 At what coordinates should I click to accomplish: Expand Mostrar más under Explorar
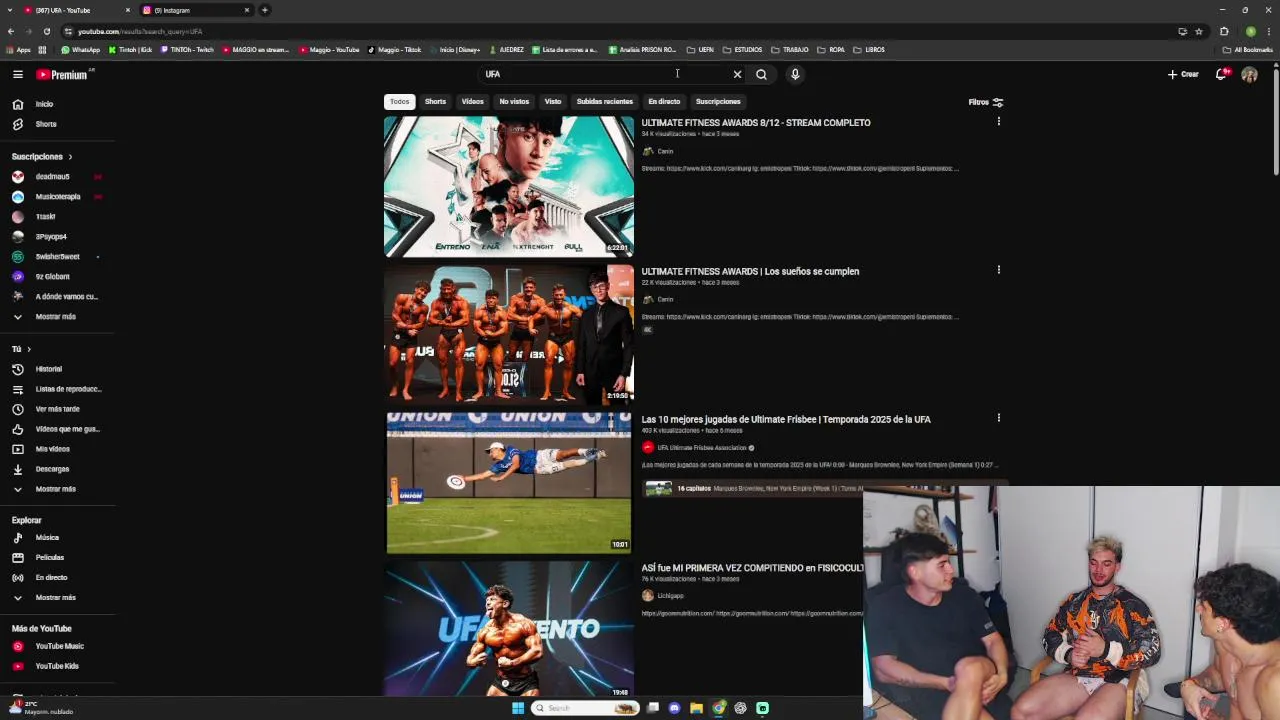click(x=57, y=597)
